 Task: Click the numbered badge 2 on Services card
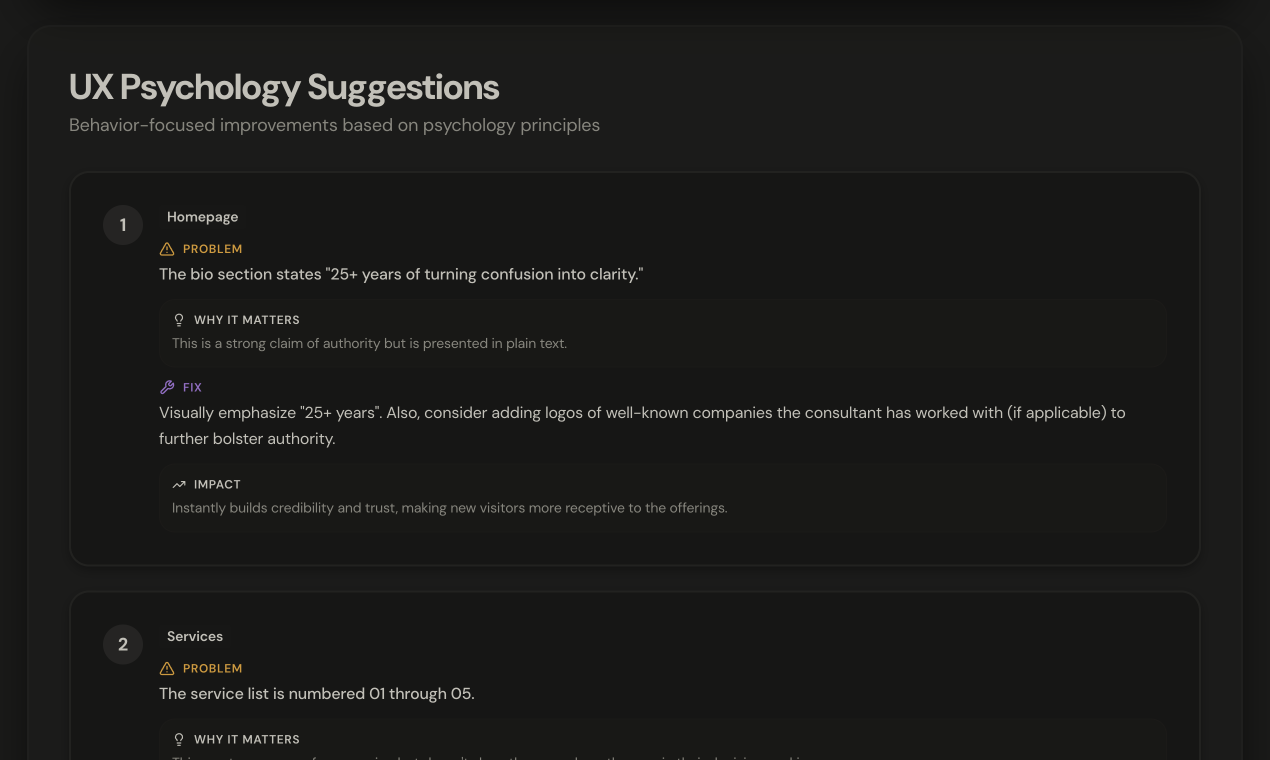point(122,645)
